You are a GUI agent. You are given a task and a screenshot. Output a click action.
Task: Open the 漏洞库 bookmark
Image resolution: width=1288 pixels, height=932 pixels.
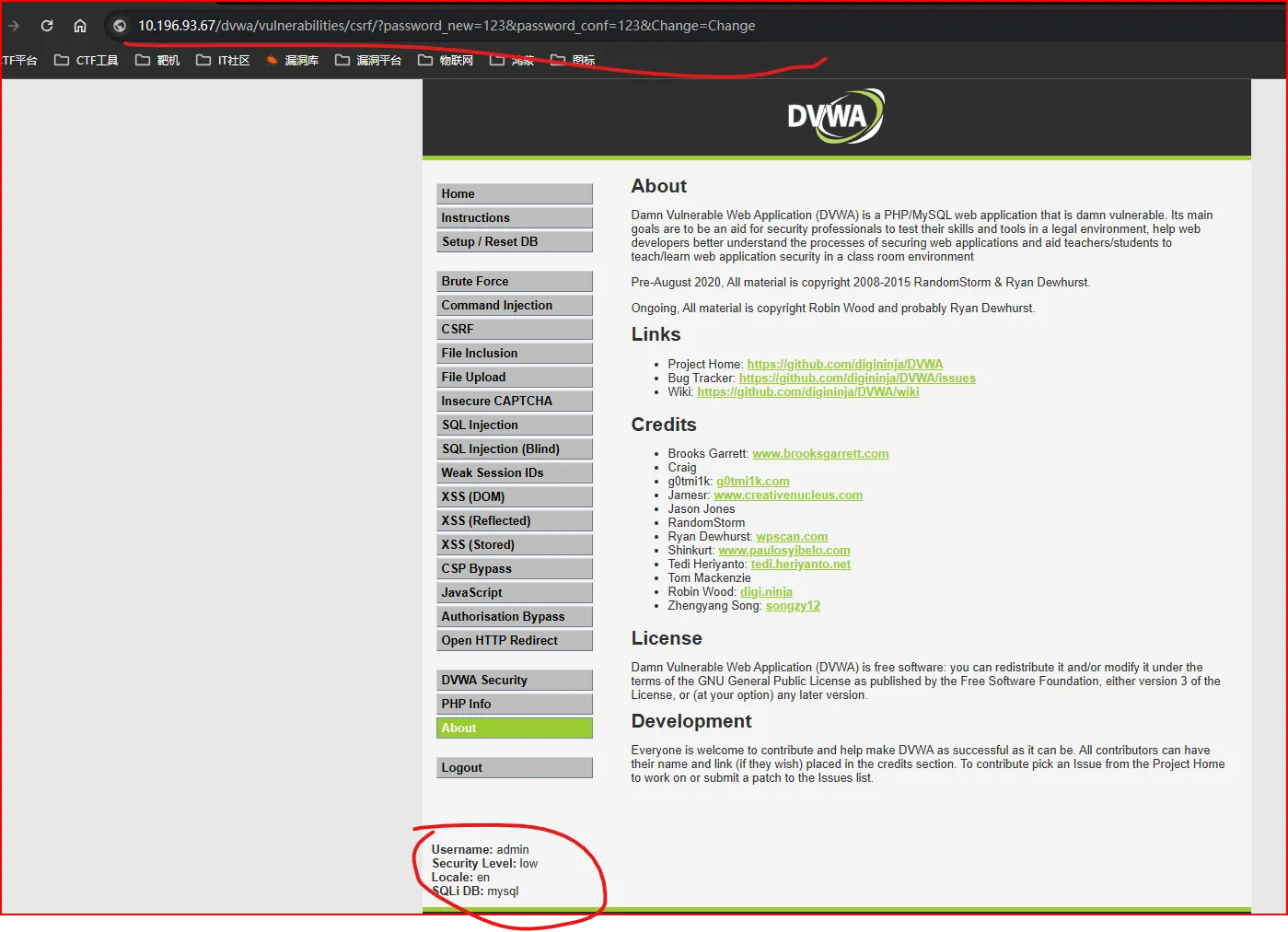292,60
